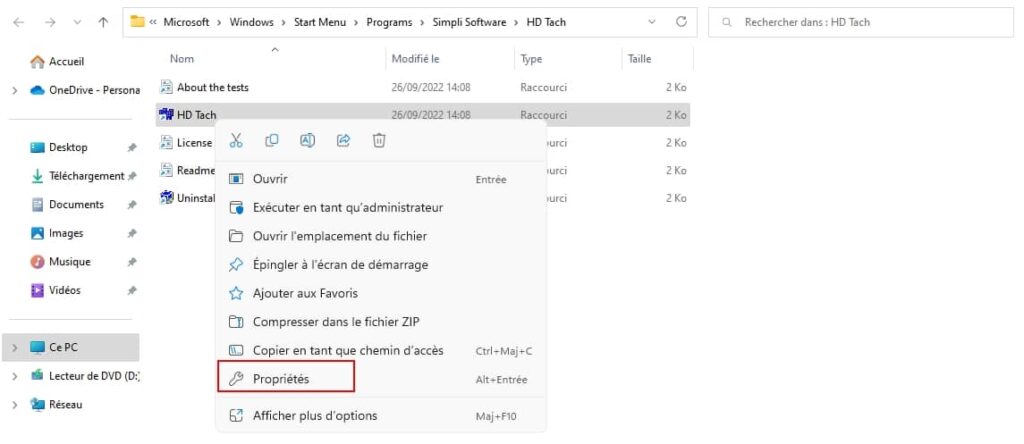Select Ouvrir in the context menu
The image size is (1024, 444).
click(381, 179)
